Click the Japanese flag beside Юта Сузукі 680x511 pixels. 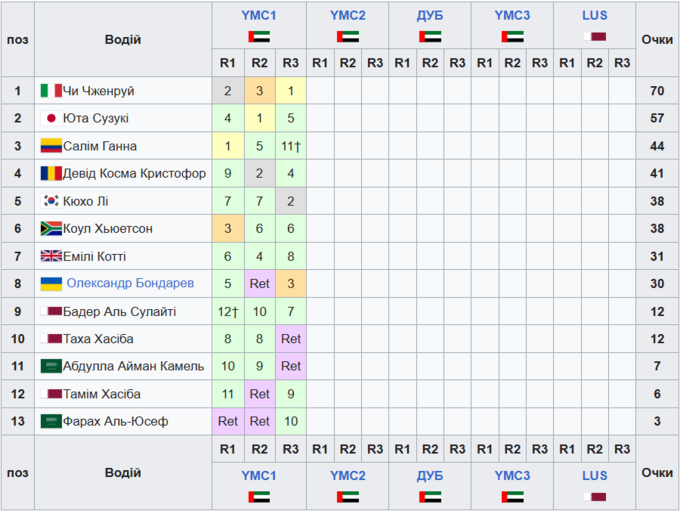51,118
